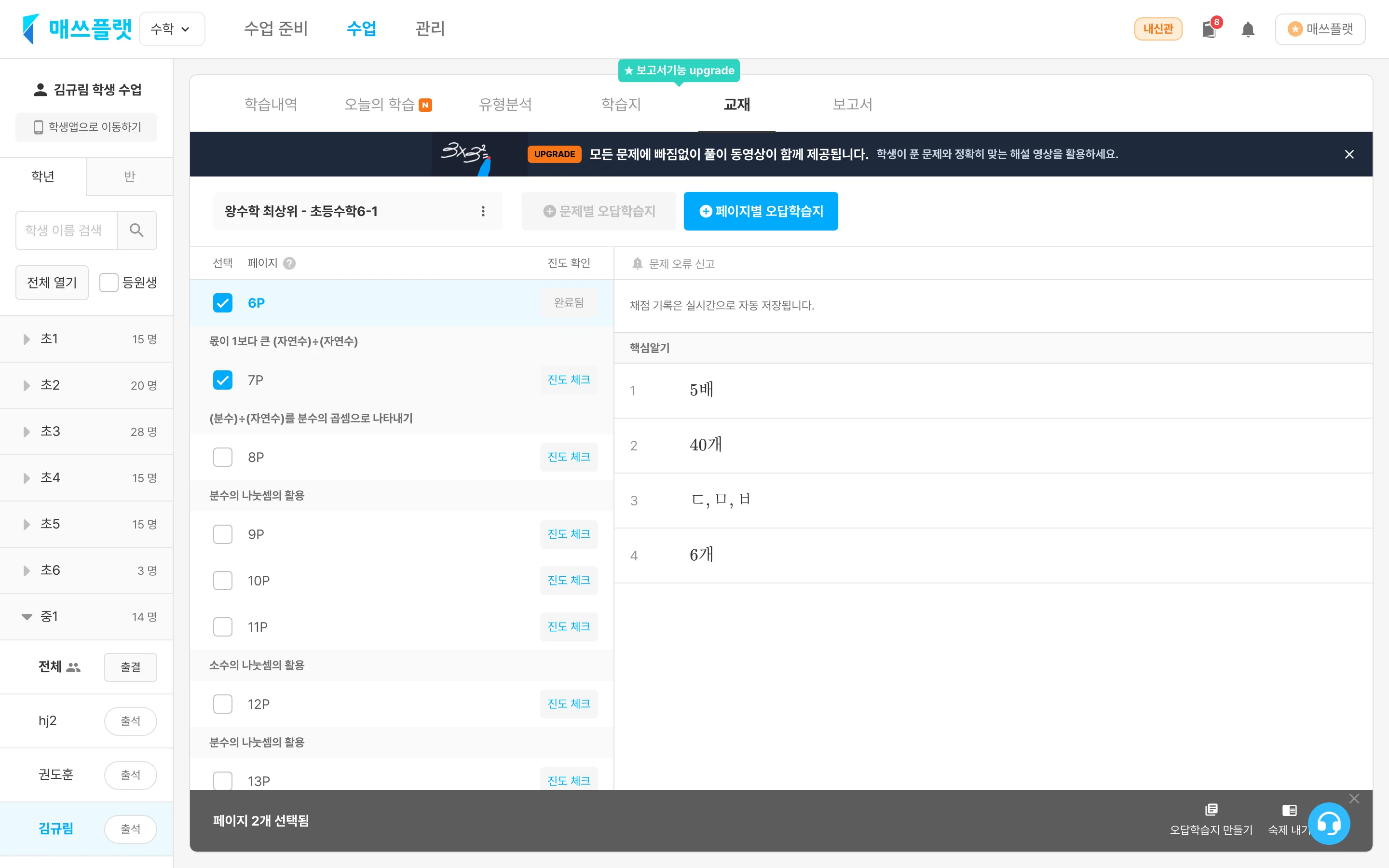1389x868 pixels.
Task: Click 오답학습지 만들기 icon
Action: (x=1211, y=810)
